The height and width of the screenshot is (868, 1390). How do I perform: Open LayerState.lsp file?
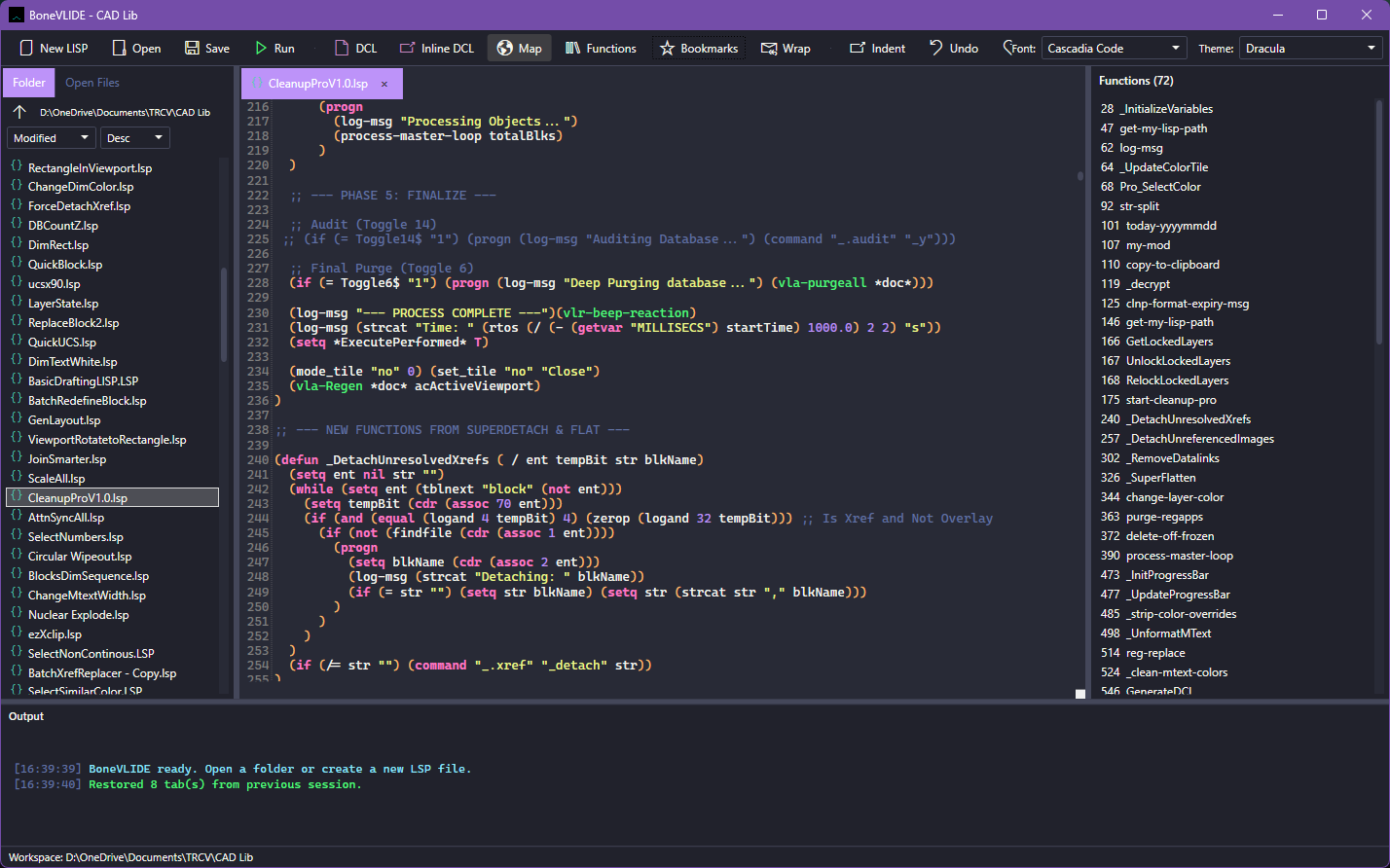(x=63, y=304)
